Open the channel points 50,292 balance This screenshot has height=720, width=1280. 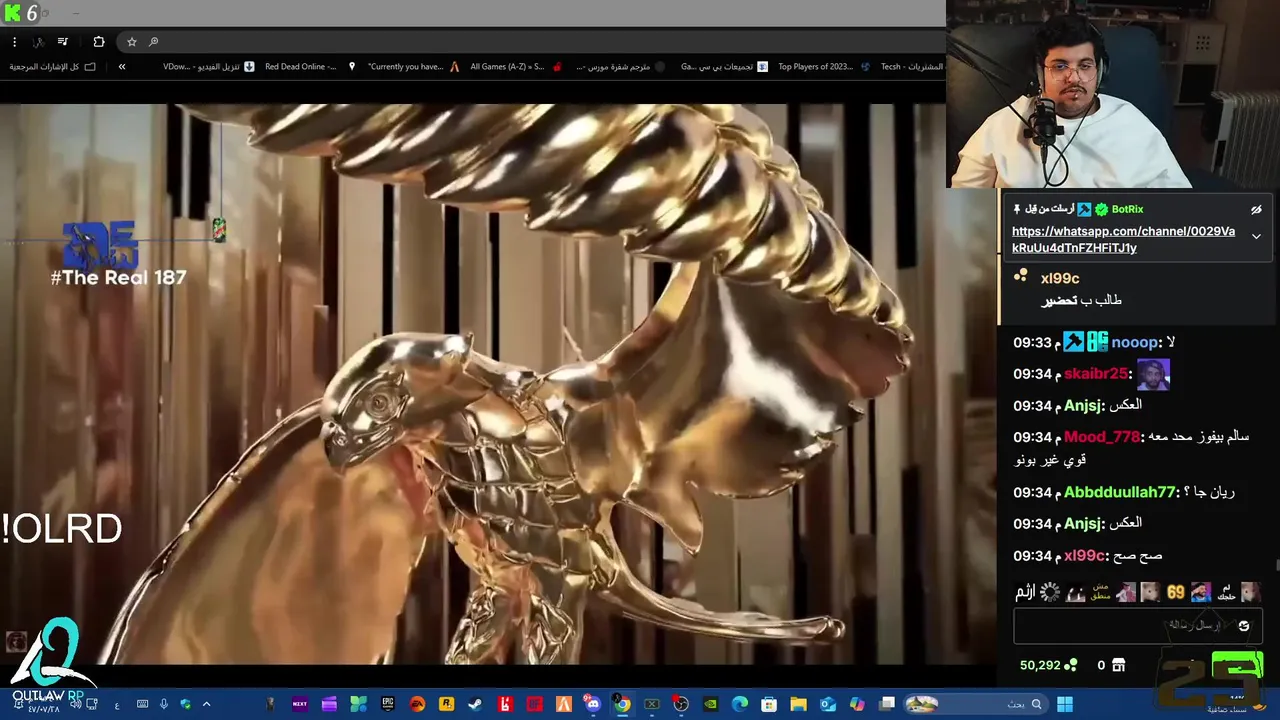(1048, 665)
